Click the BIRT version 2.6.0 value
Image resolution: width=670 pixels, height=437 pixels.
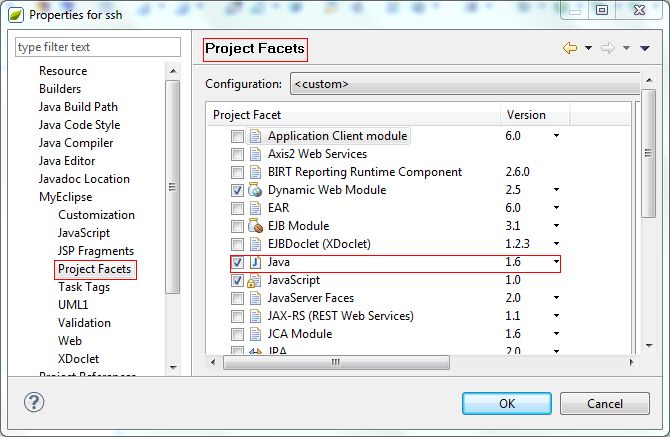517,172
